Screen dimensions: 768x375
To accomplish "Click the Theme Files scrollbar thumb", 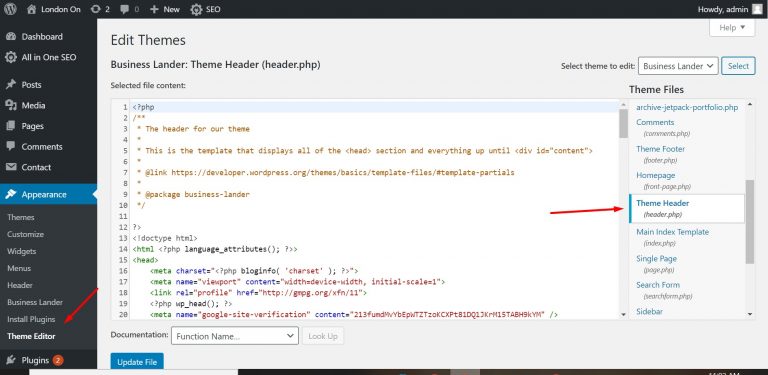I will click(x=749, y=221).
